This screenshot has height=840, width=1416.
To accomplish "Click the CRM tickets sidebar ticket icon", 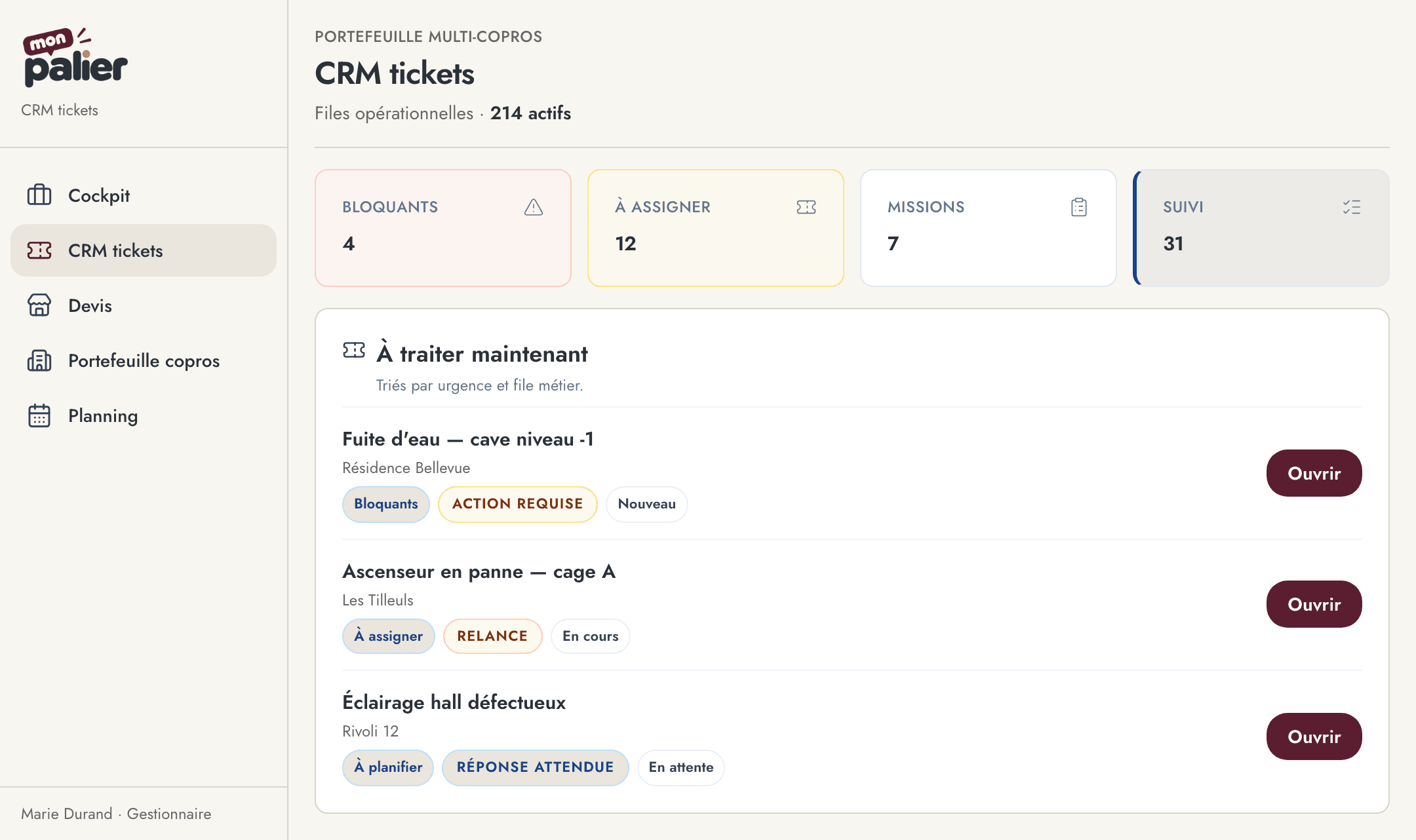I will click(39, 250).
